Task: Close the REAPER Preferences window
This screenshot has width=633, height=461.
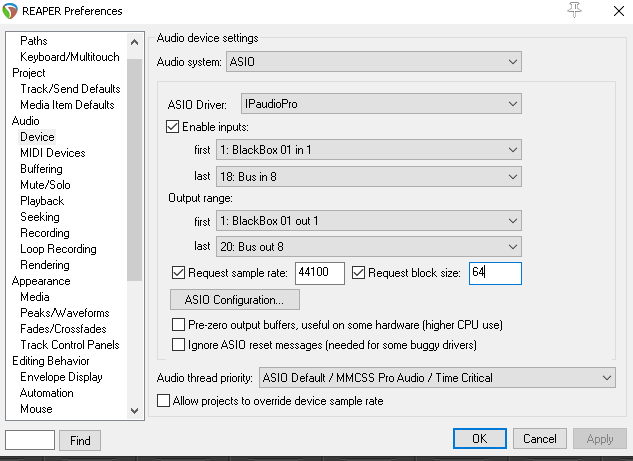Action: click(x=618, y=11)
